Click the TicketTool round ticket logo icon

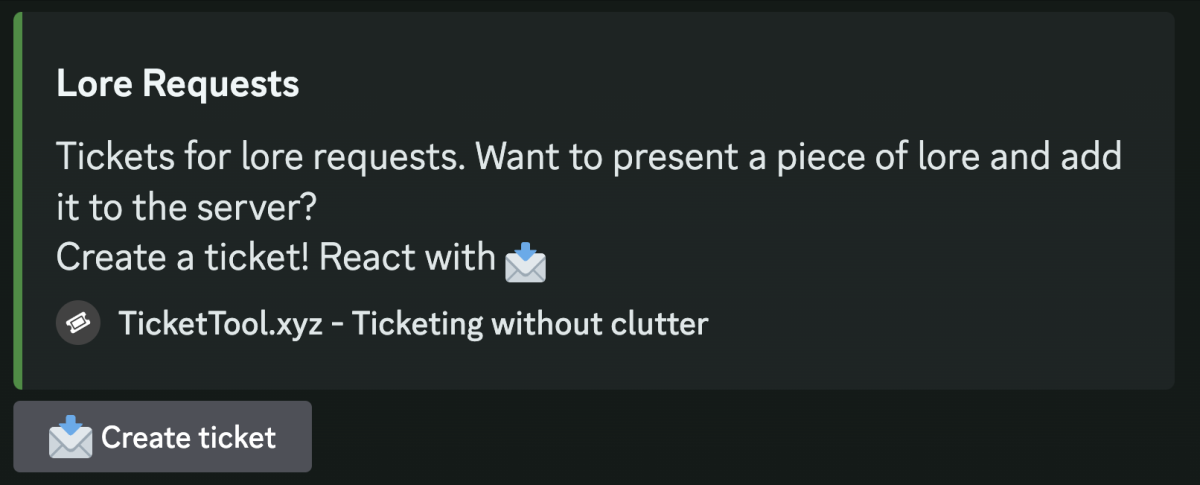(78, 323)
